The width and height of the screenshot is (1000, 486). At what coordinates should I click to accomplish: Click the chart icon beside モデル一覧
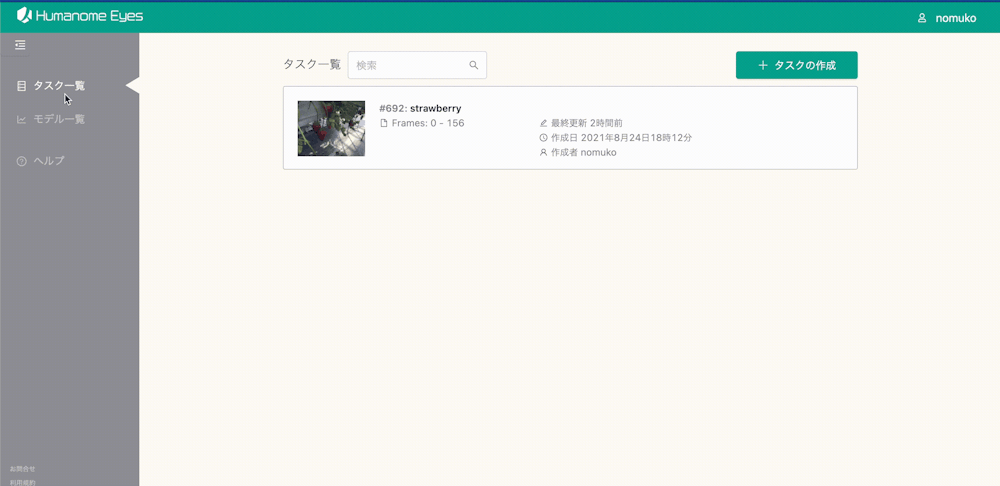pos(22,120)
